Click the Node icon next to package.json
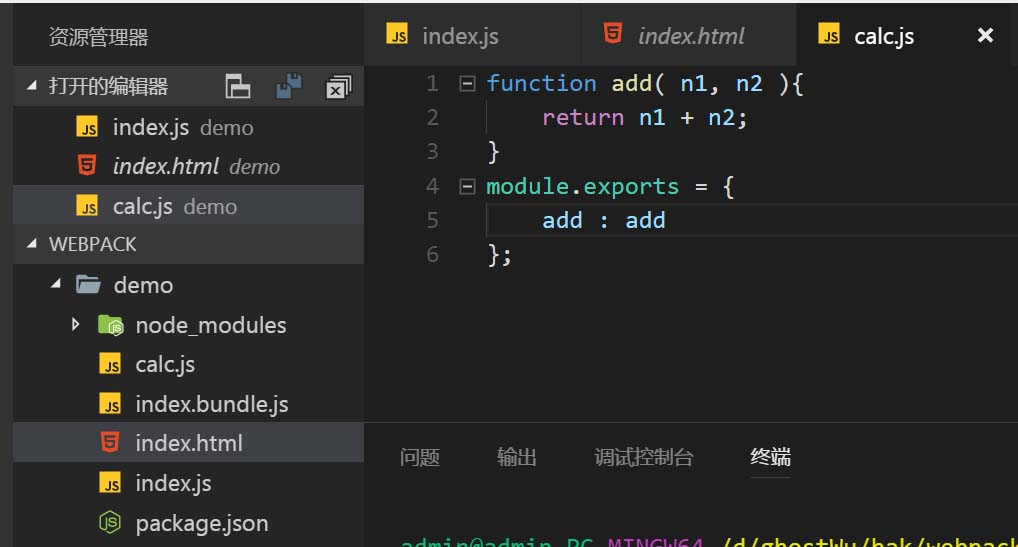 [110, 522]
